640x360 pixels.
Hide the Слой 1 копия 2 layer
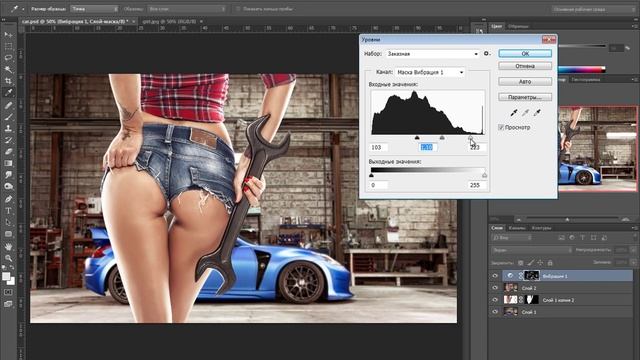(495, 300)
